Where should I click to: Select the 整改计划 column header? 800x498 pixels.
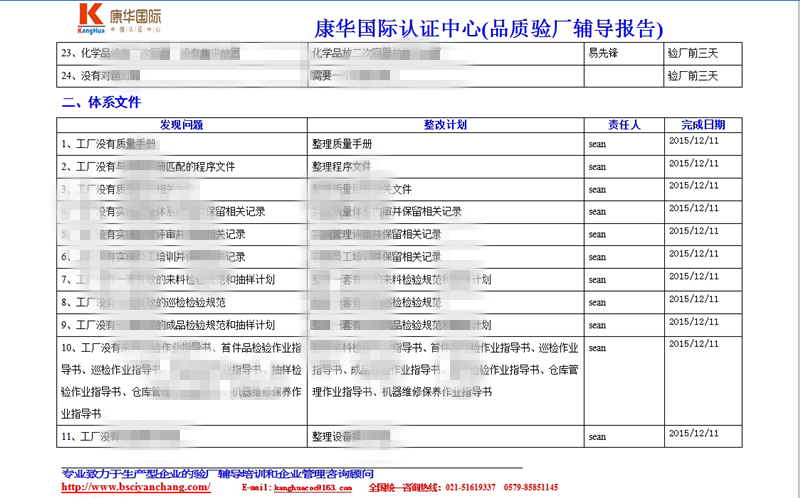click(445, 124)
